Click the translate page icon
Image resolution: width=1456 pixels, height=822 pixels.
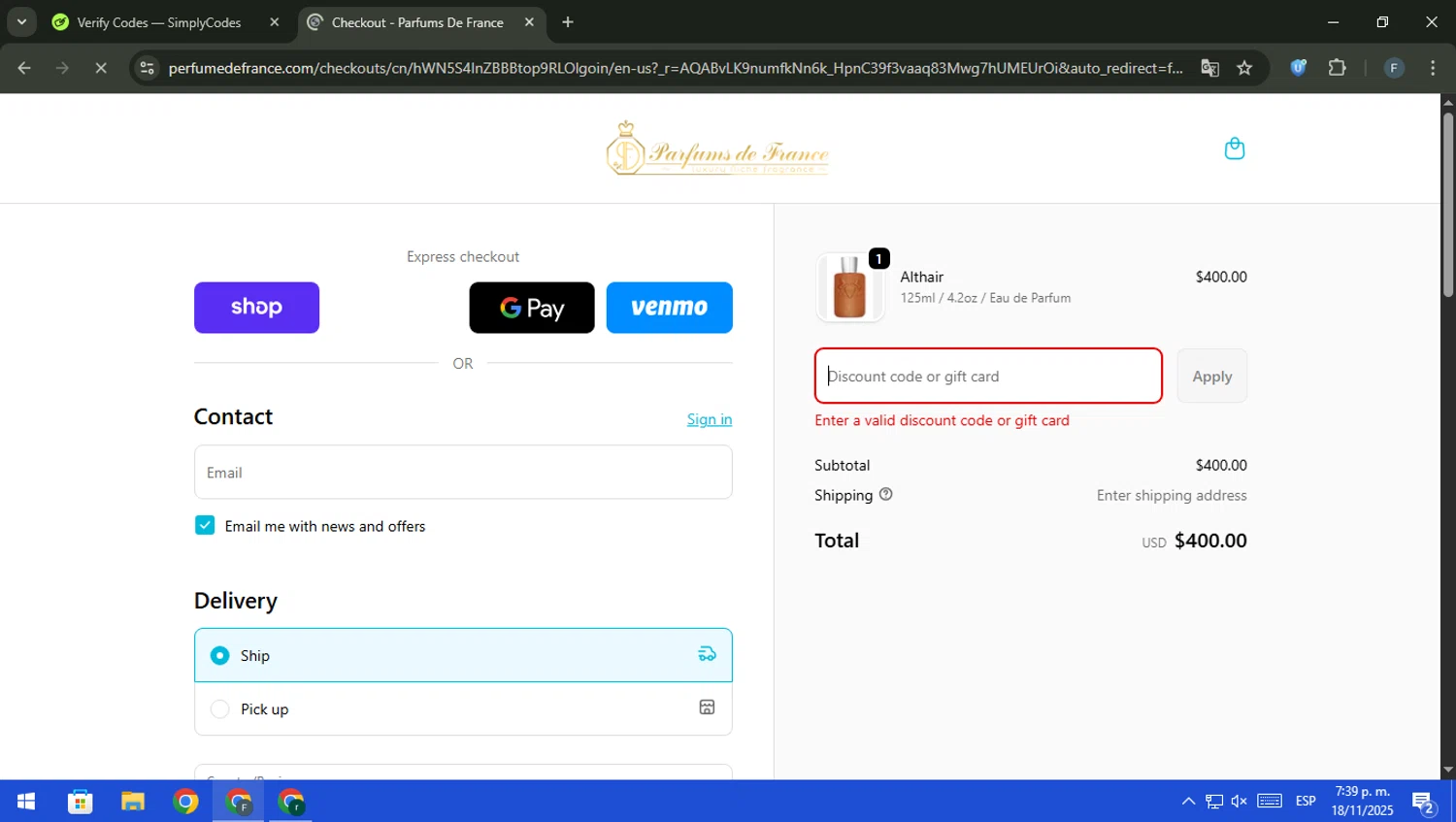pyautogui.click(x=1209, y=68)
